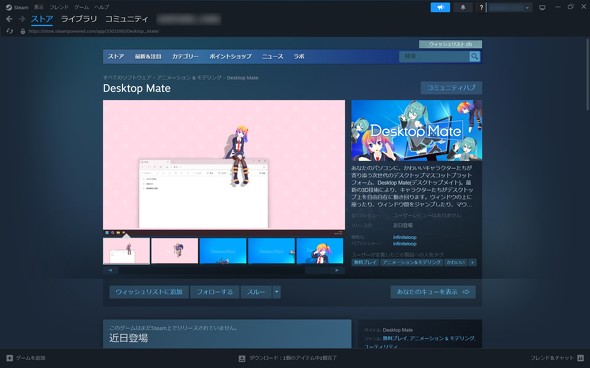The height and width of the screenshot is (368, 590).
Task: Click the かわいい tag
Action: point(456,262)
